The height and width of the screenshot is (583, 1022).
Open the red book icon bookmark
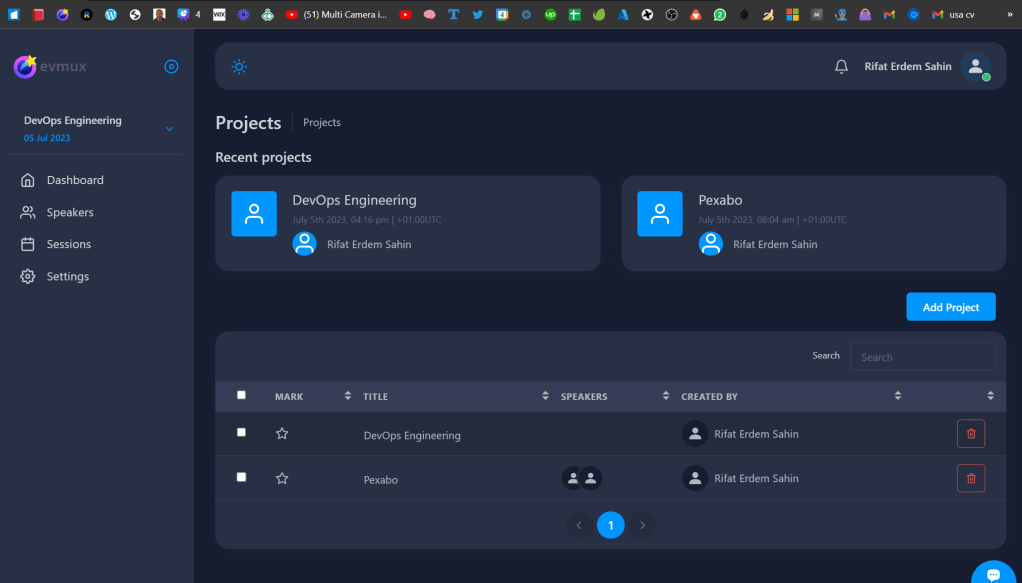tap(38, 14)
